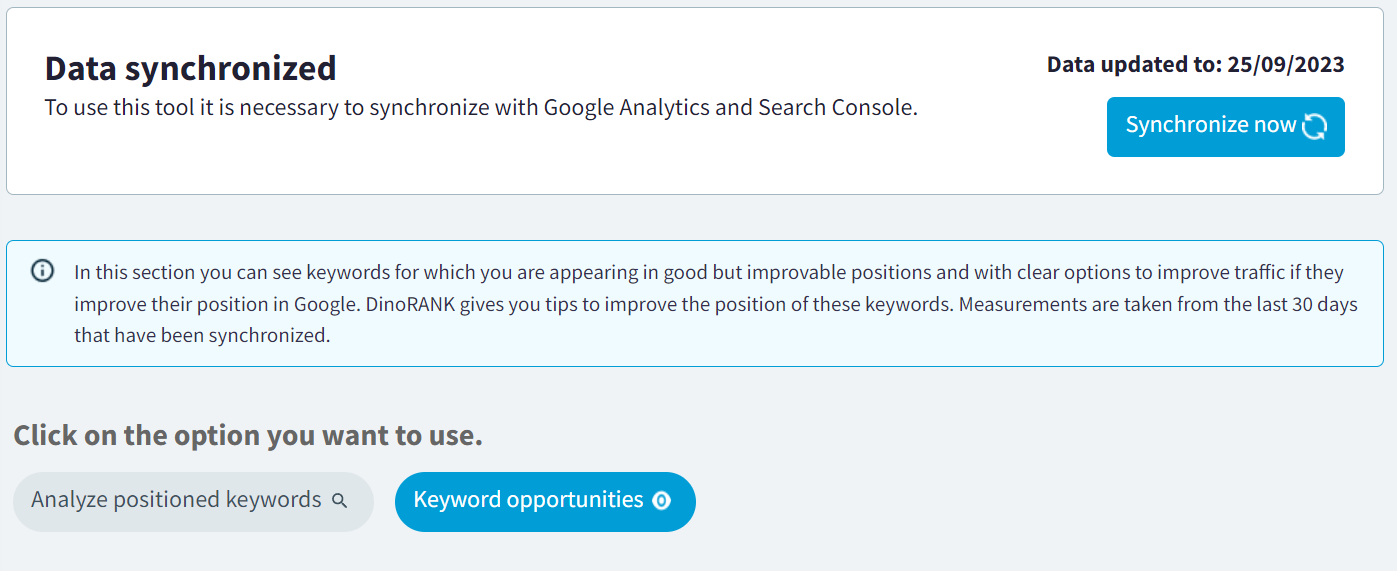
Task: Switch to the Keyword opportunities option
Action: click(528, 500)
